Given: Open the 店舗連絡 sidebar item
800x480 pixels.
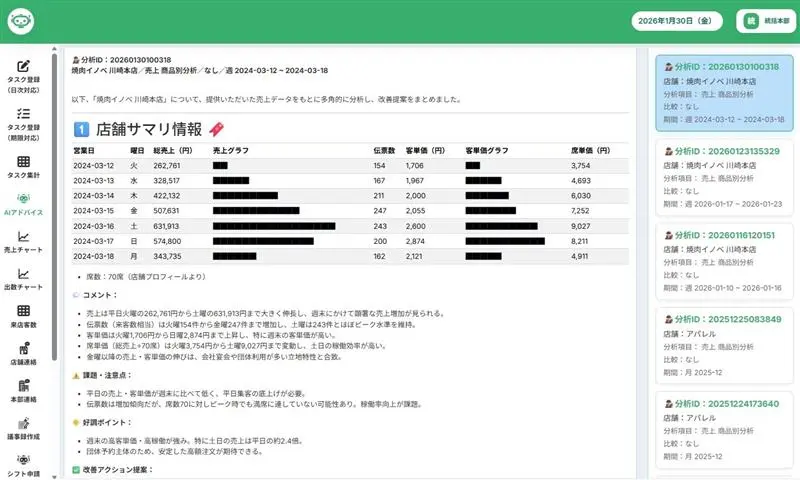Looking at the screenshot, I should (23, 354).
